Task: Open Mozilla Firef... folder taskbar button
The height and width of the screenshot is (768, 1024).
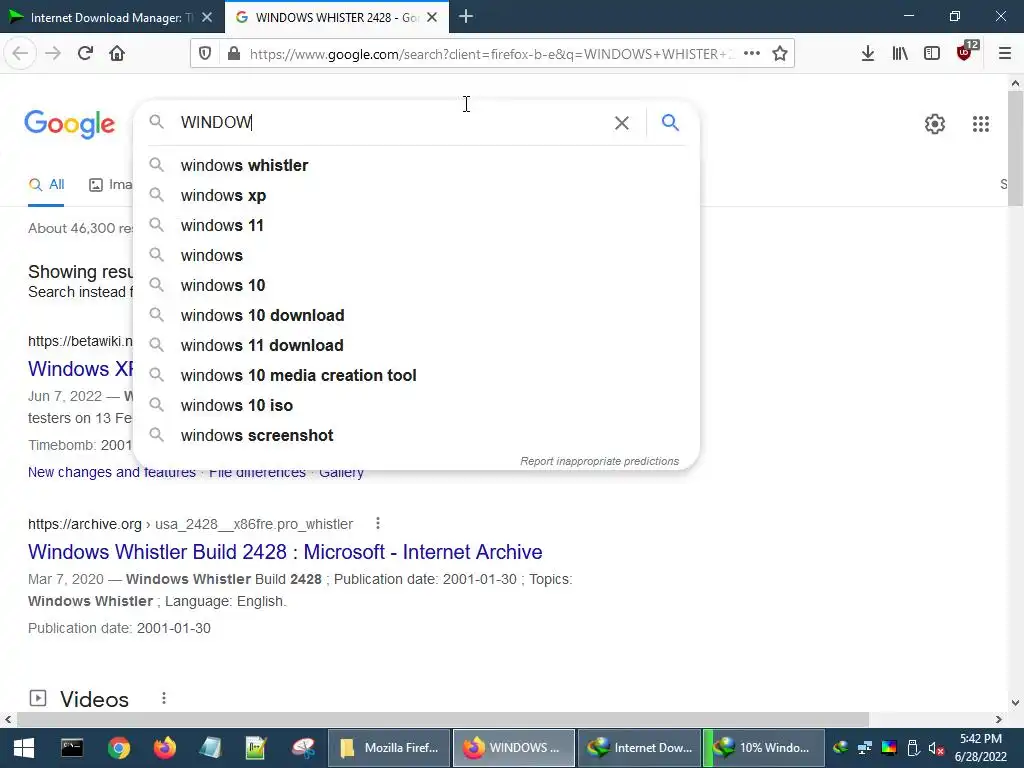Action: point(389,748)
